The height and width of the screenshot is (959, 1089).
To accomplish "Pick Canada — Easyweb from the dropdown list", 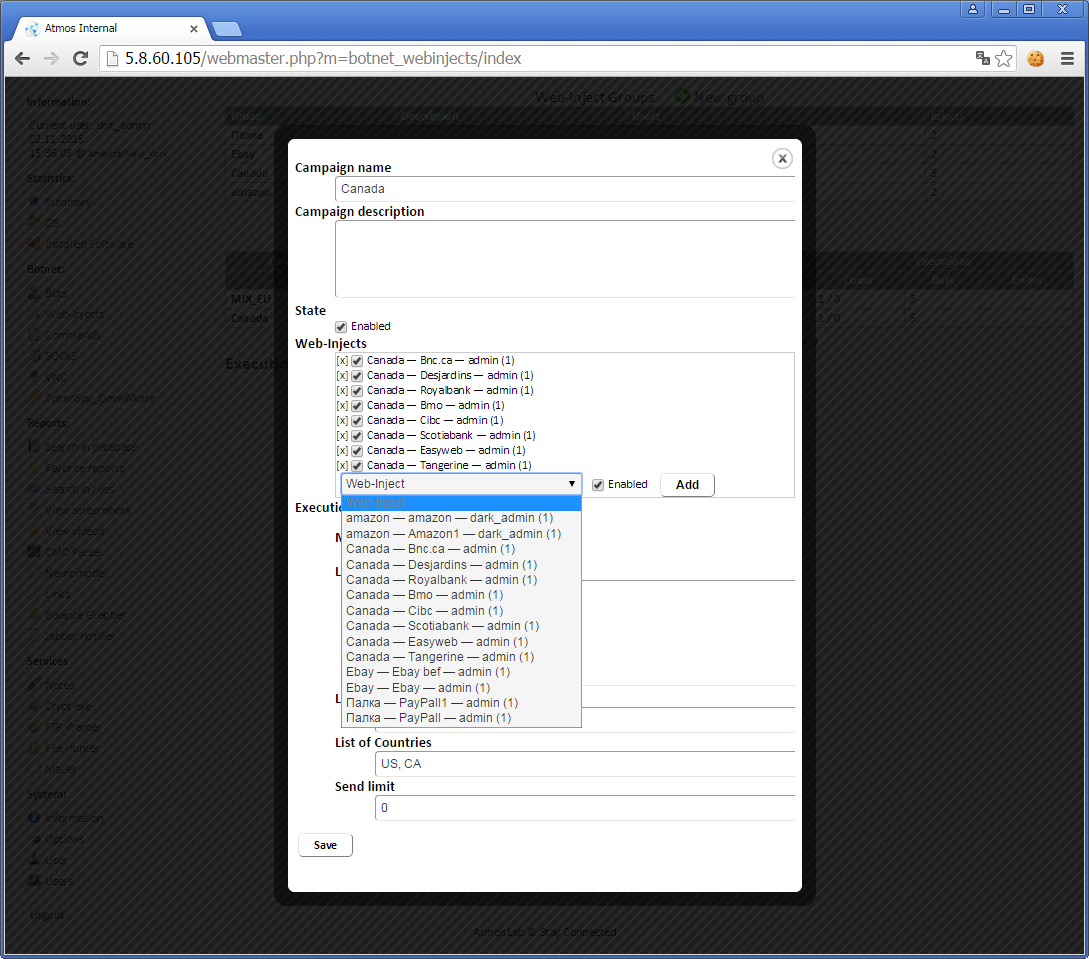I will tap(461, 642).
